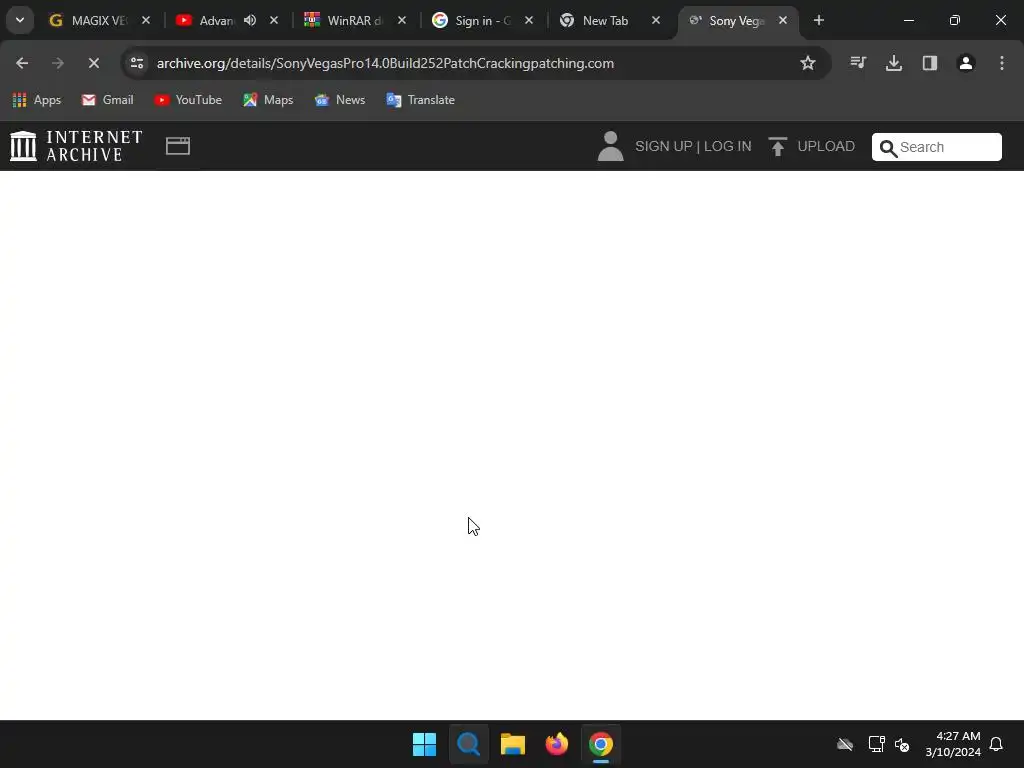Close the MAGIX VEGAS tab

(146, 21)
